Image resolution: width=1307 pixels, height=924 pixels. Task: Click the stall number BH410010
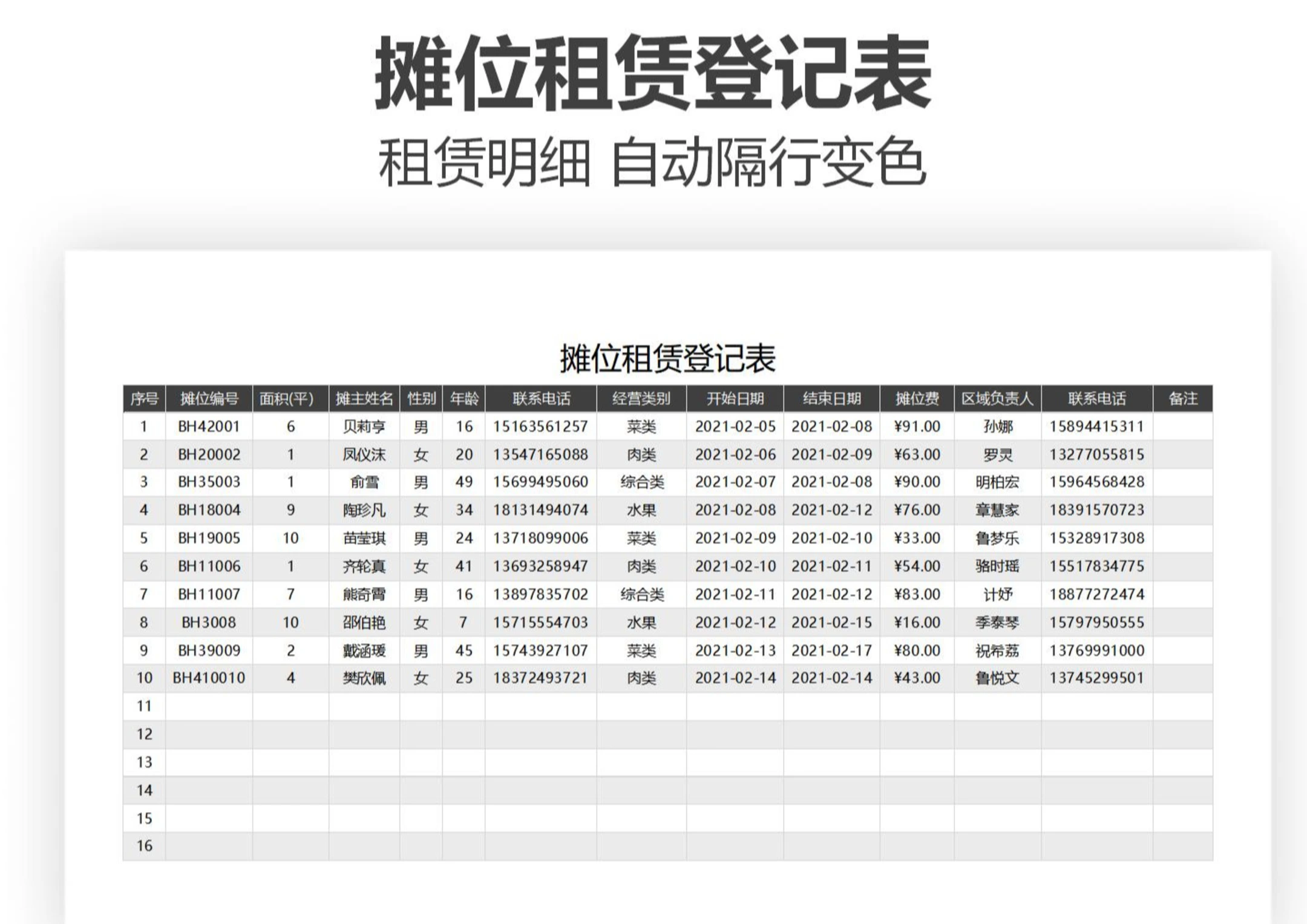point(209,678)
